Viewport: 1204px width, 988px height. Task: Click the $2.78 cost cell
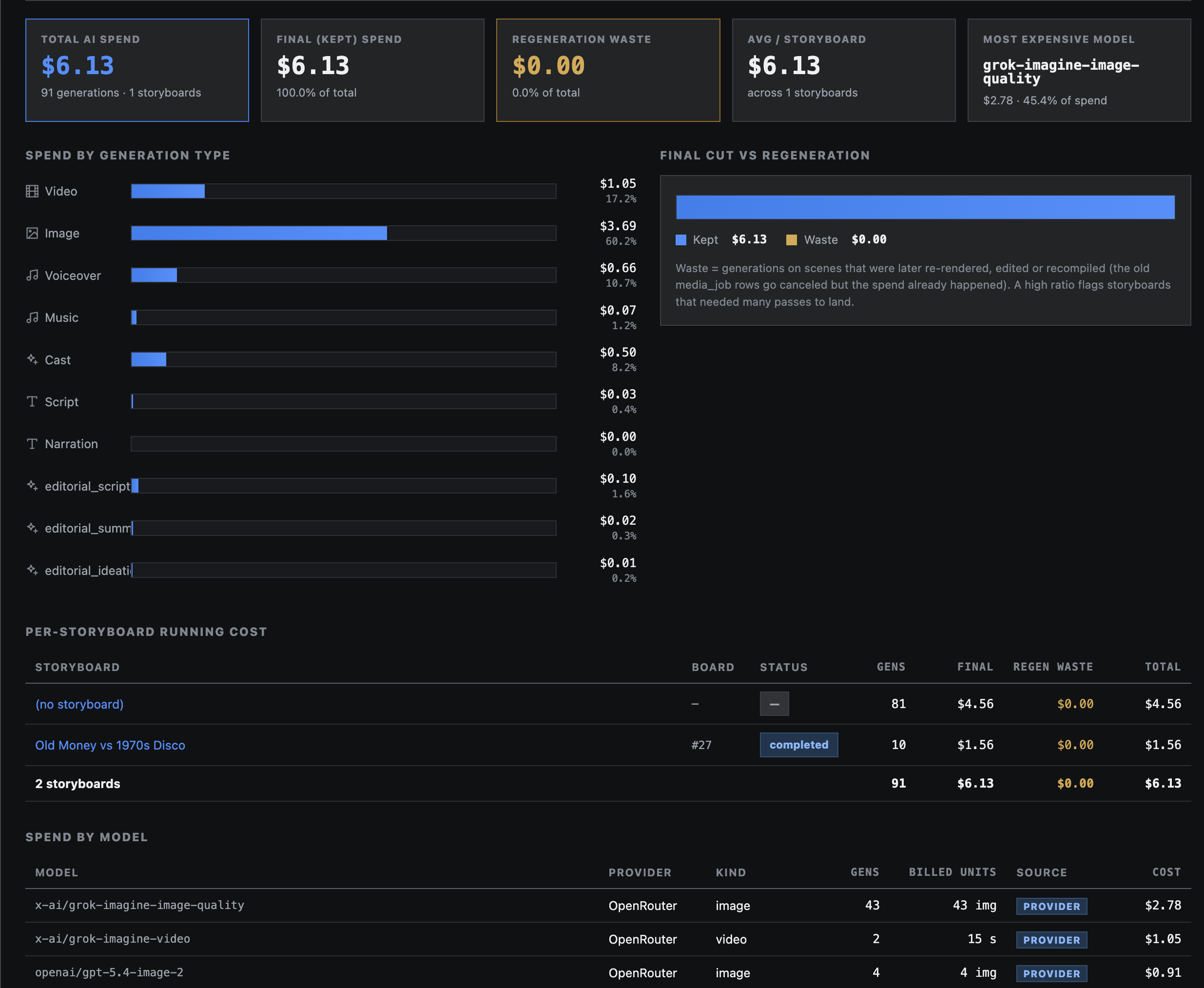[x=1163, y=906]
